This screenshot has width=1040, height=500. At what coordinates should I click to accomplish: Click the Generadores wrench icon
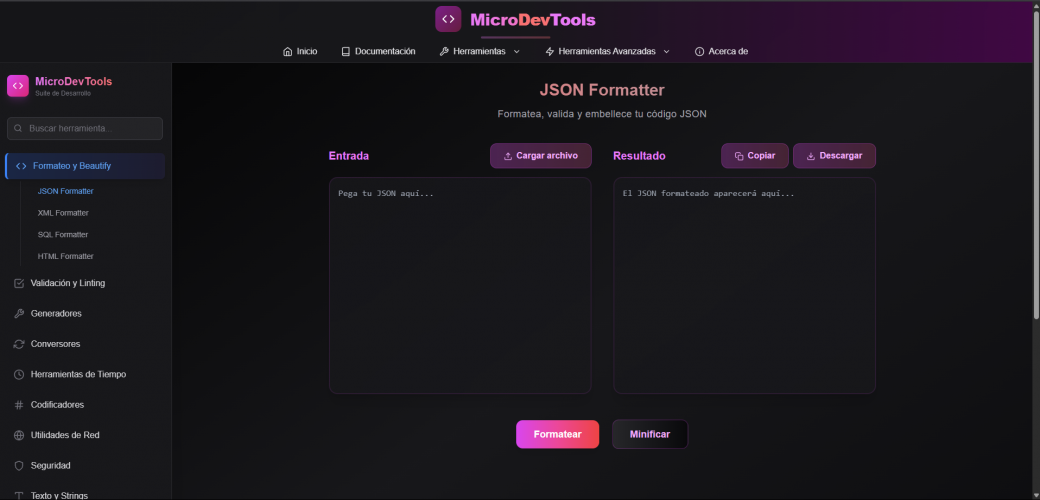[19, 314]
